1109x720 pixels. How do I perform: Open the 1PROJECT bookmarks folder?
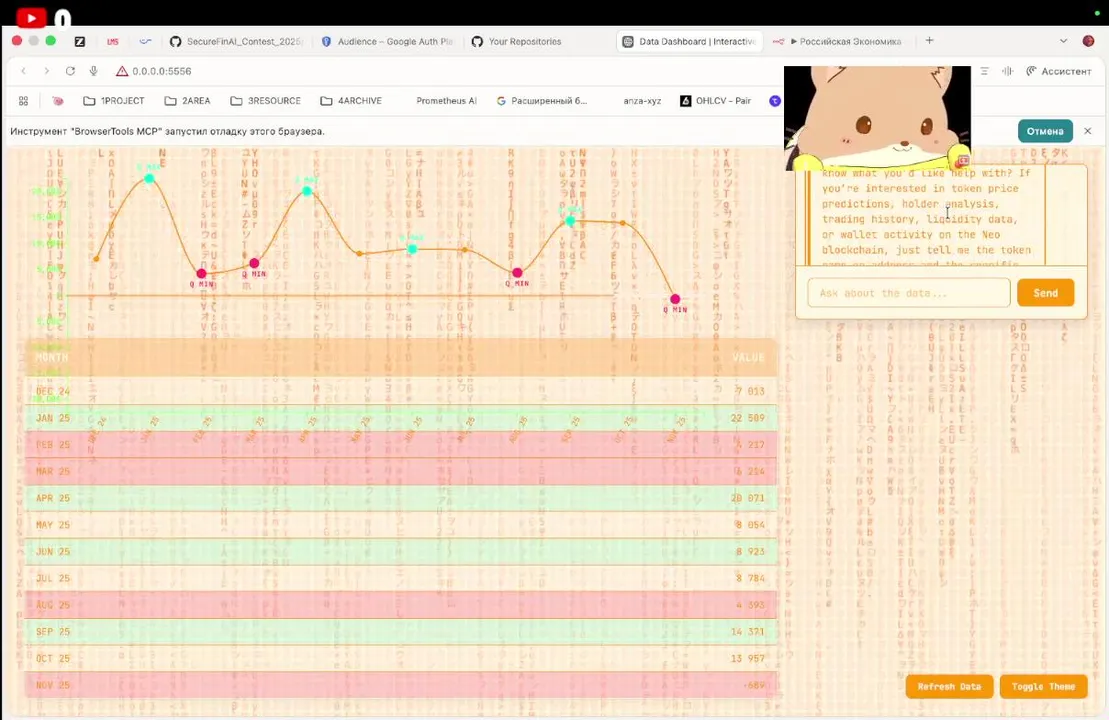click(114, 100)
